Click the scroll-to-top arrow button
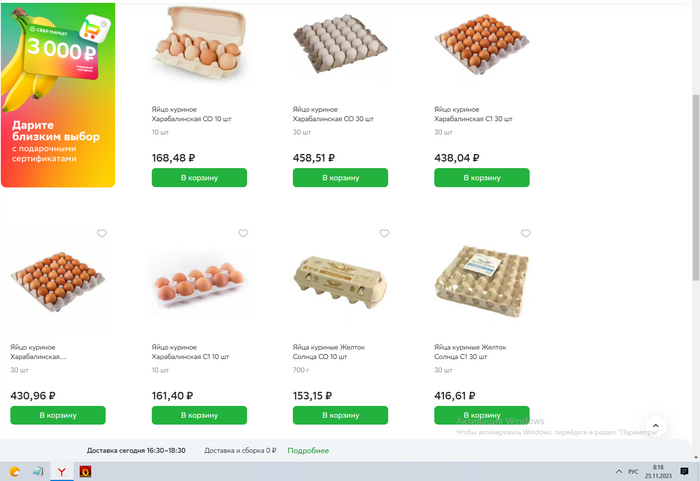The height and width of the screenshot is (481, 700). [655, 426]
